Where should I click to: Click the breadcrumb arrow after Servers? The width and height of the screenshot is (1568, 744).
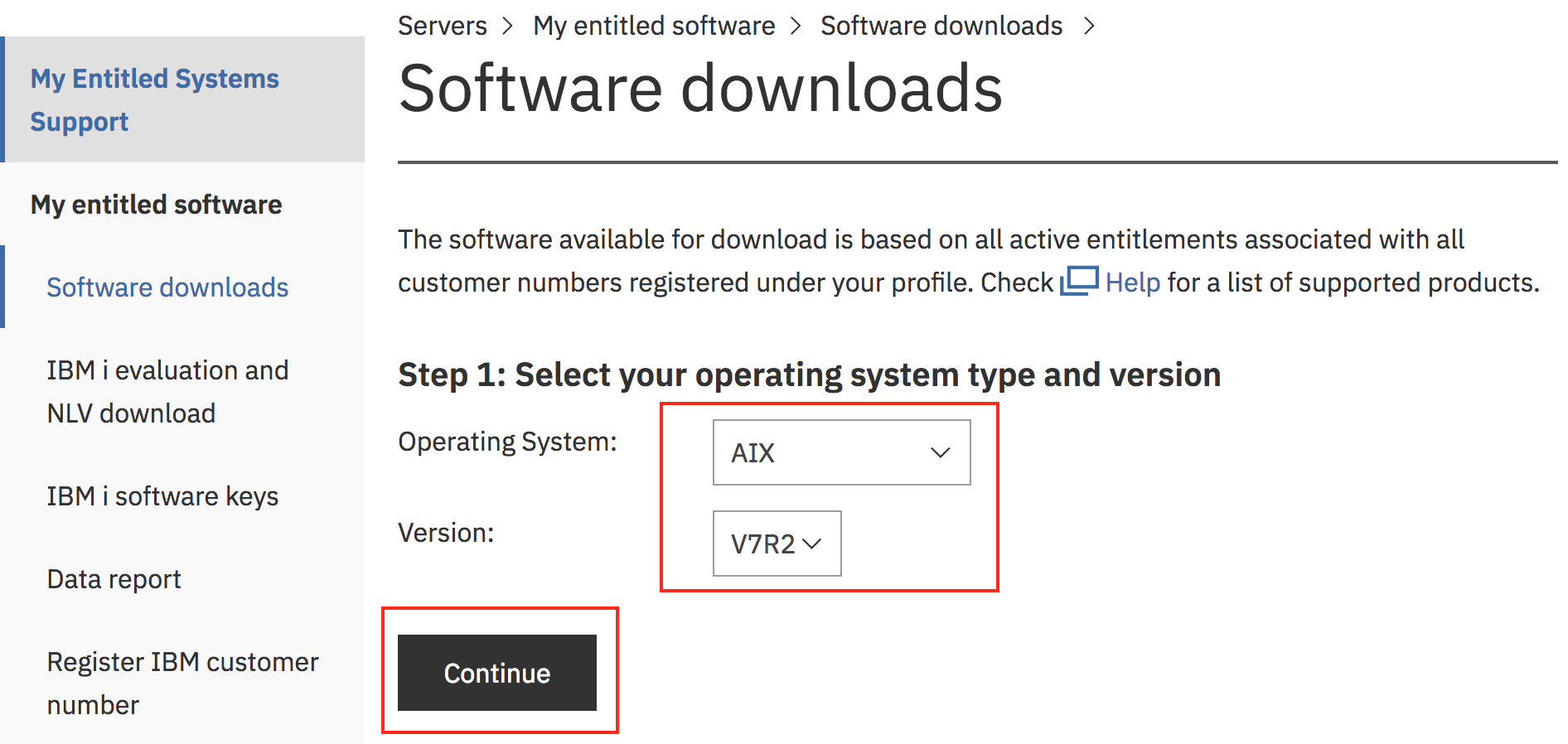pos(508,27)
